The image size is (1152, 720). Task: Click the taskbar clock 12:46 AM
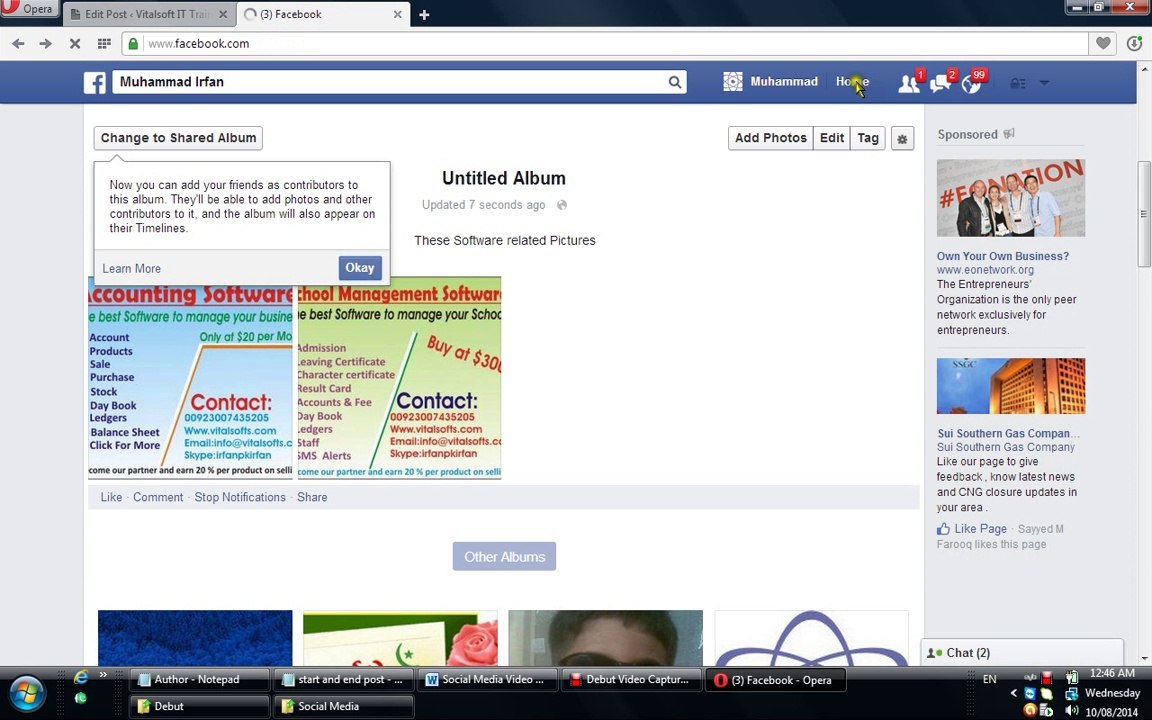pos(1112,674)
